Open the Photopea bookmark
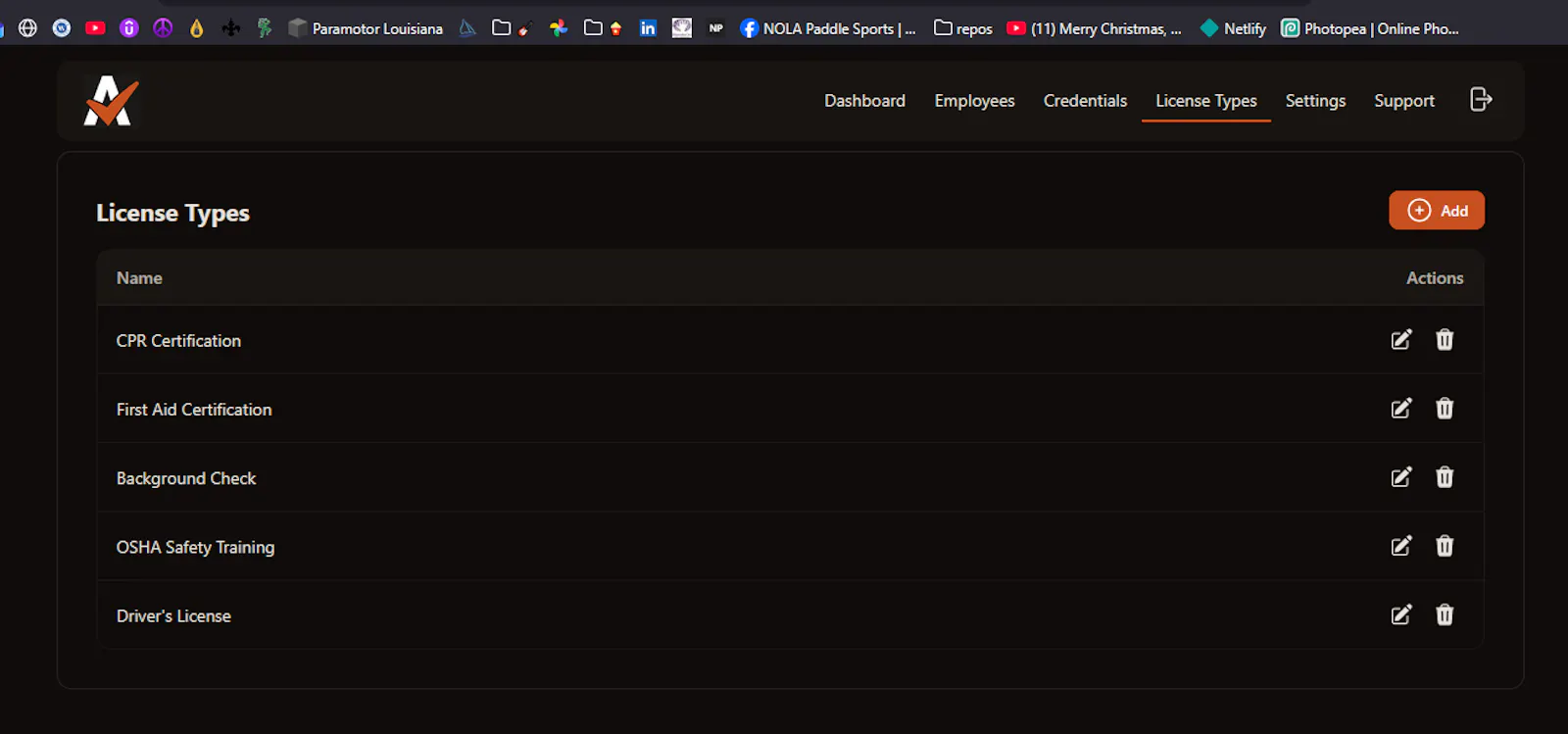 1370,28
